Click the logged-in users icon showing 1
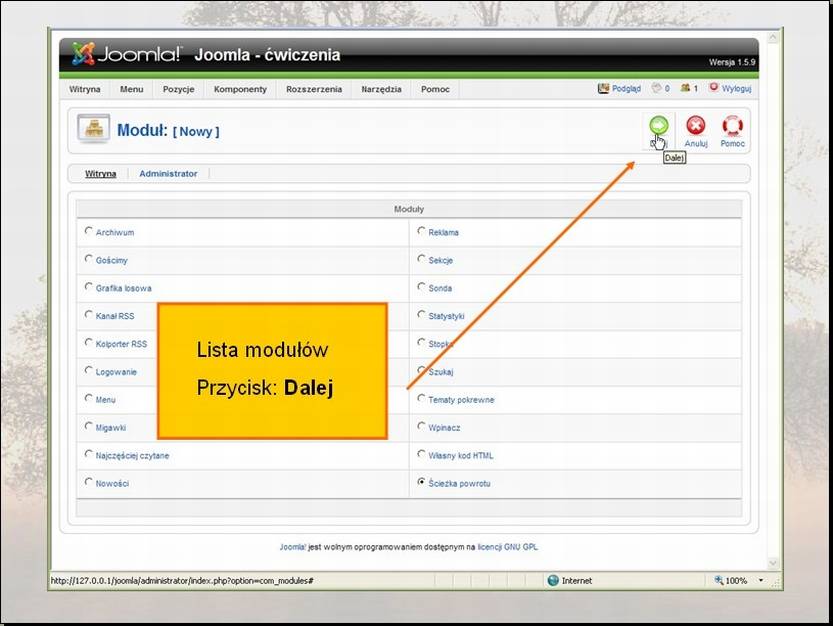This screenshot has width=833, height=626. pos(685,88)
